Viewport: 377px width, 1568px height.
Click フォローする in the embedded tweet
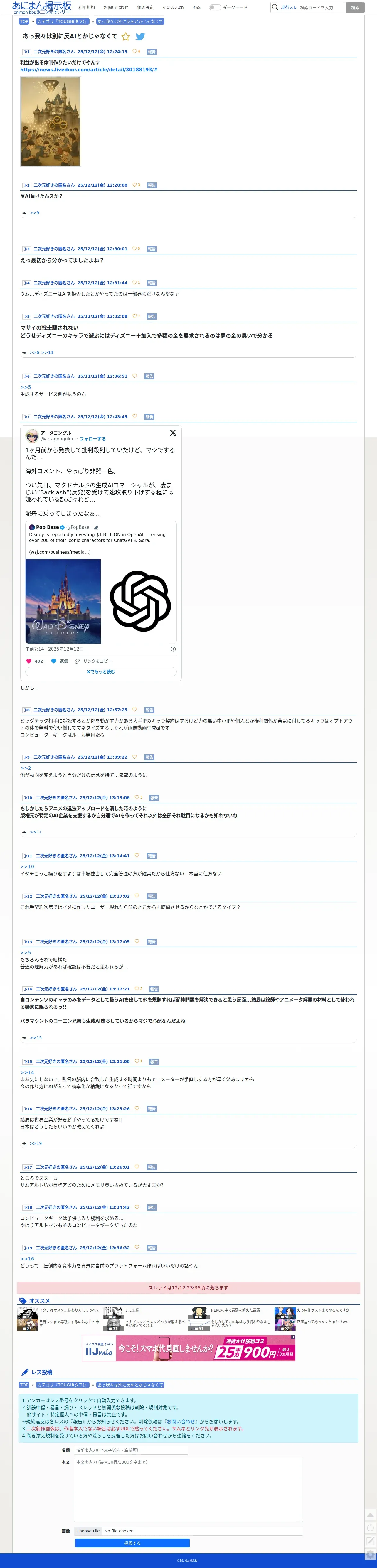92,439
